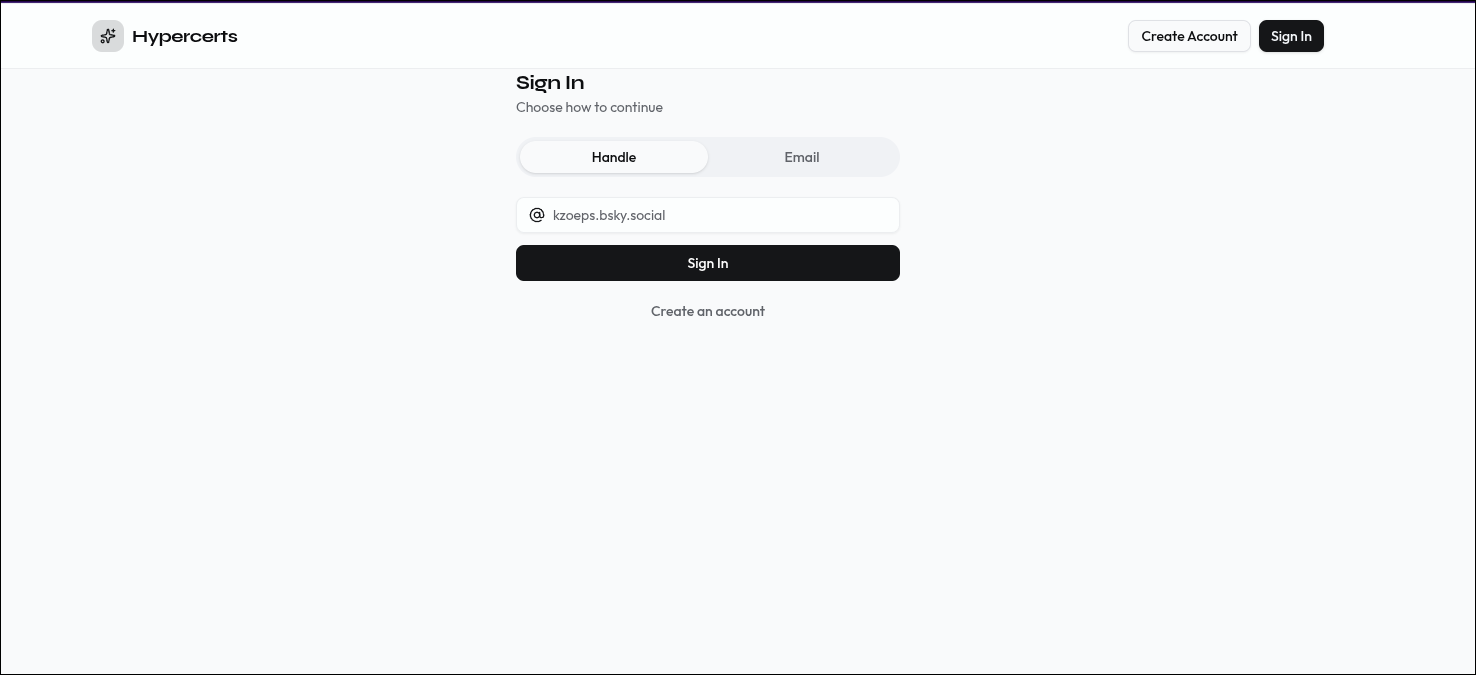Viewport: 1476px width, 675px height.
Task: Switch to the Email tab
Action: click(802, 157)
